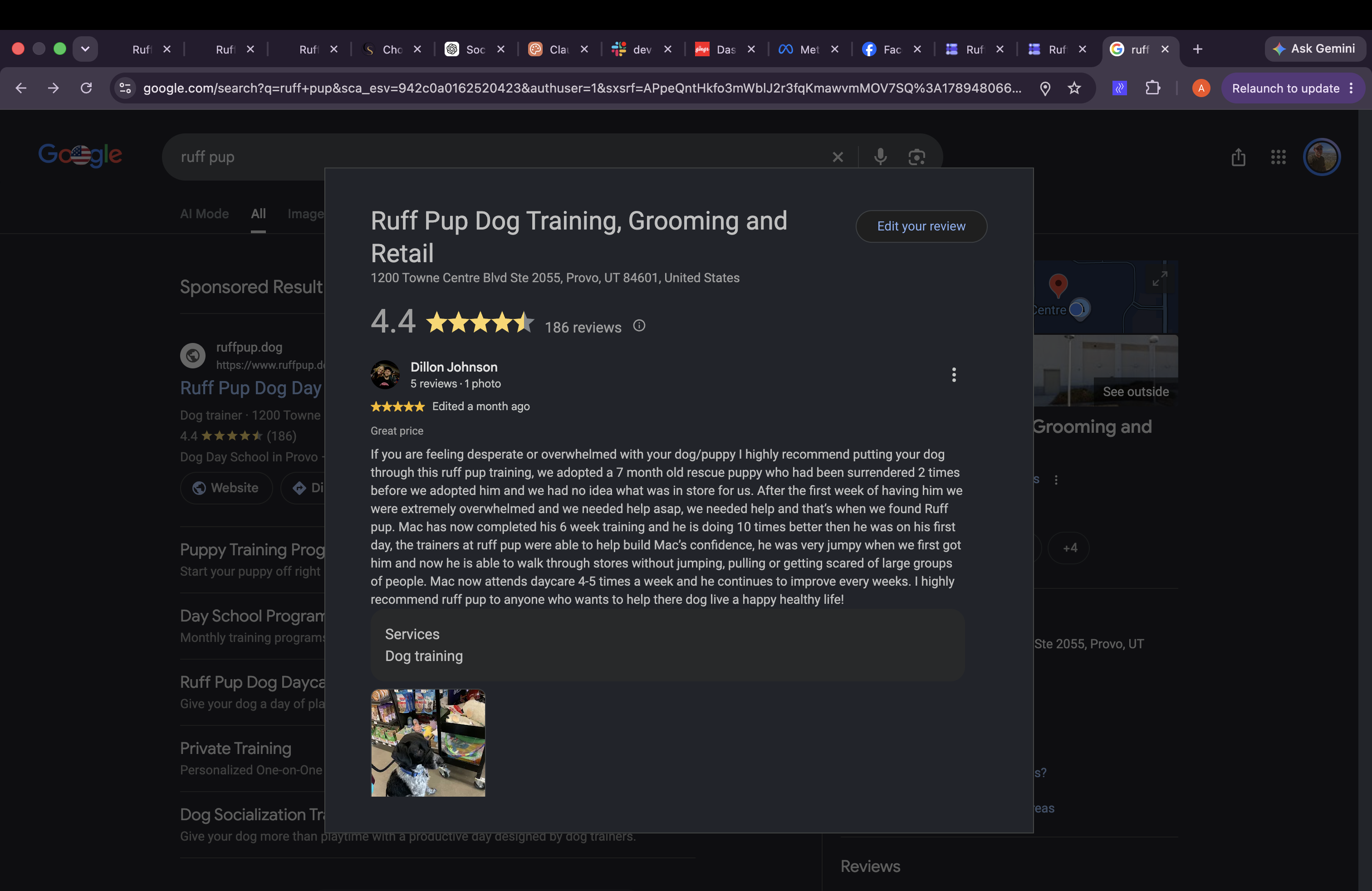Open the Extensions puzzle icon
The height and width of the screenshot is (891, 1372).
1152,88
